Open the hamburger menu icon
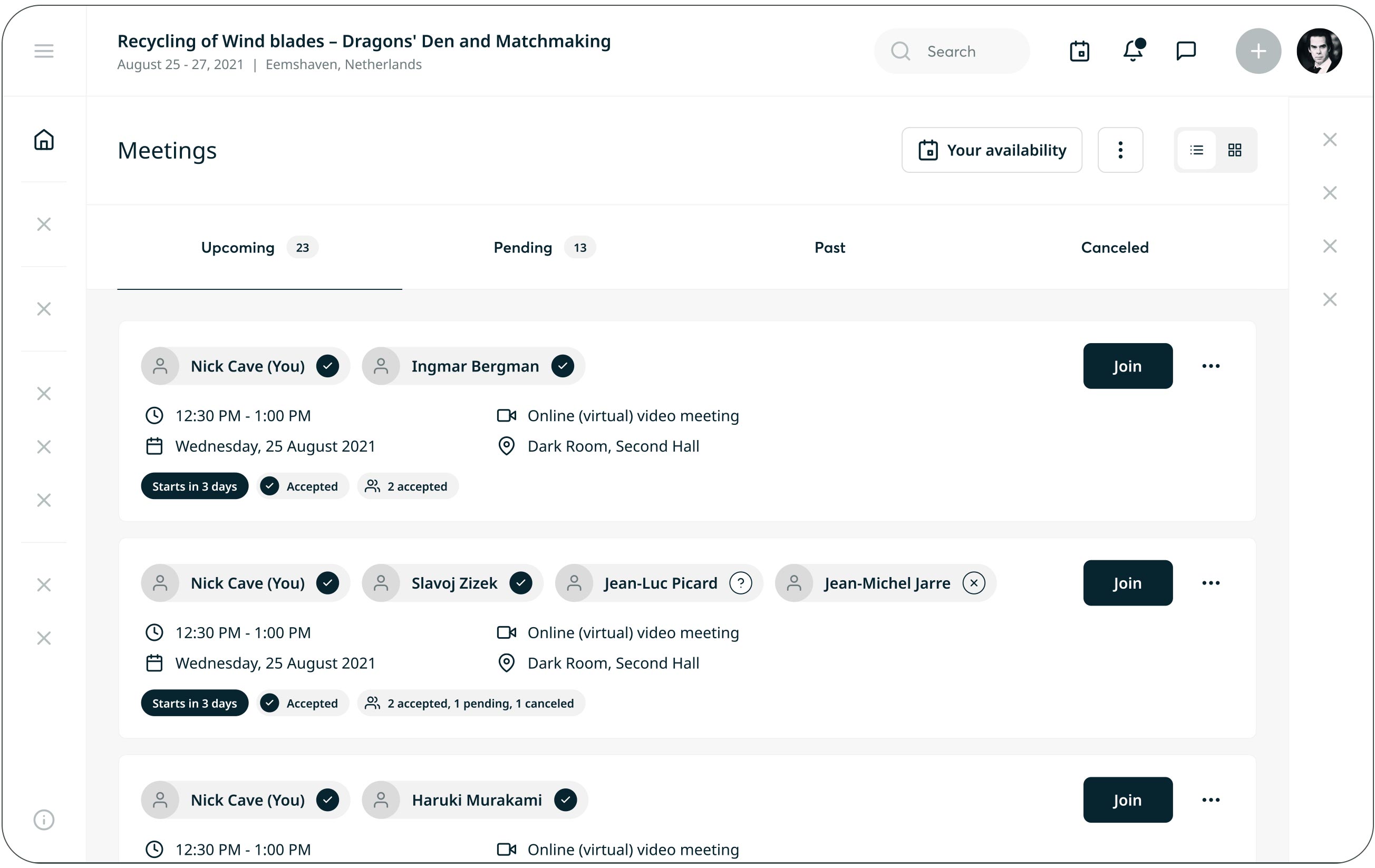Screen dimensions: 1375x868 tap(44, 51)
